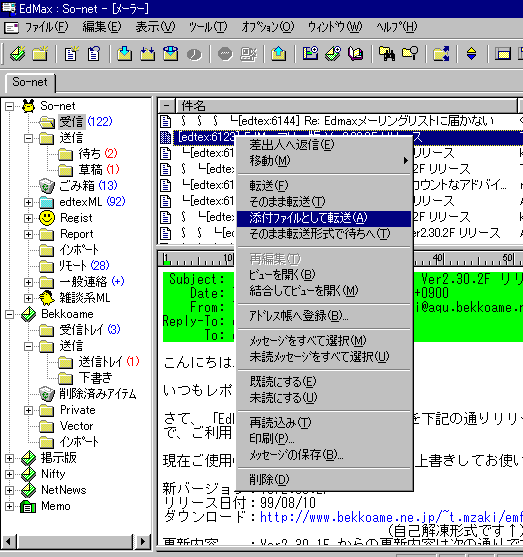
Task: Click the 削除済みアイテム recycle icon
Action: coord(47,394)
